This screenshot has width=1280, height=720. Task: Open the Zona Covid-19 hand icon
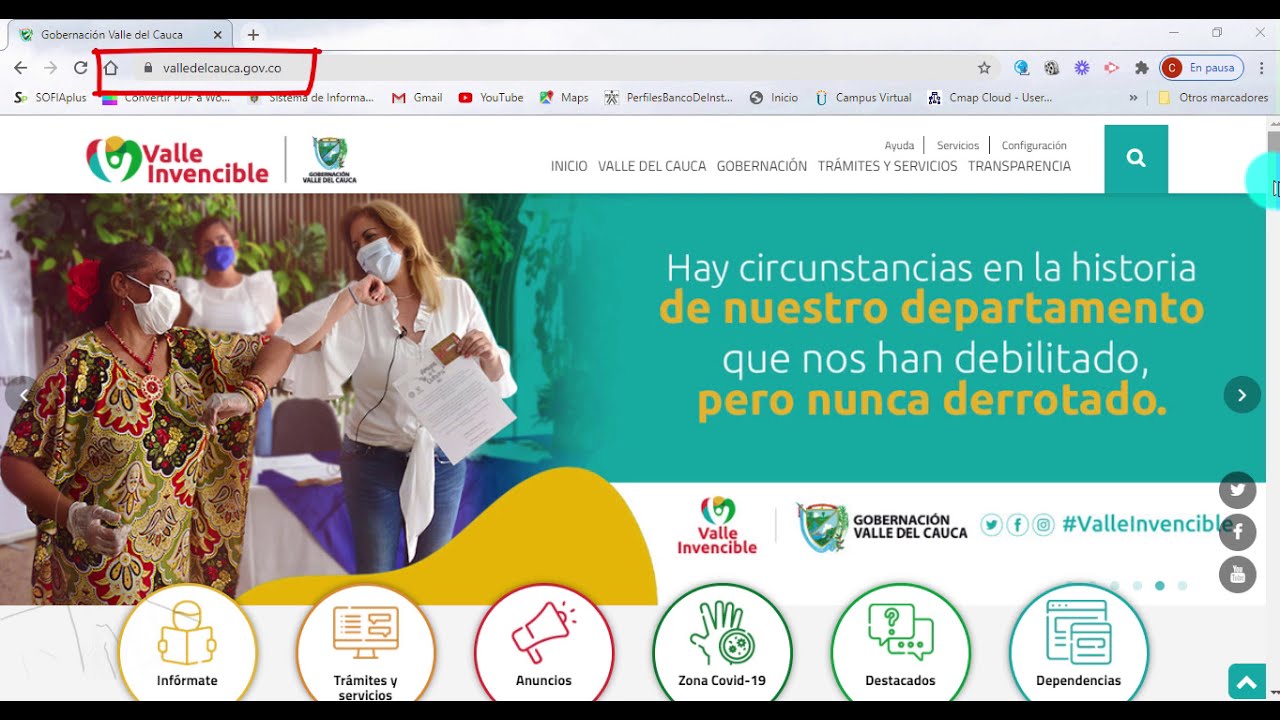722,645
